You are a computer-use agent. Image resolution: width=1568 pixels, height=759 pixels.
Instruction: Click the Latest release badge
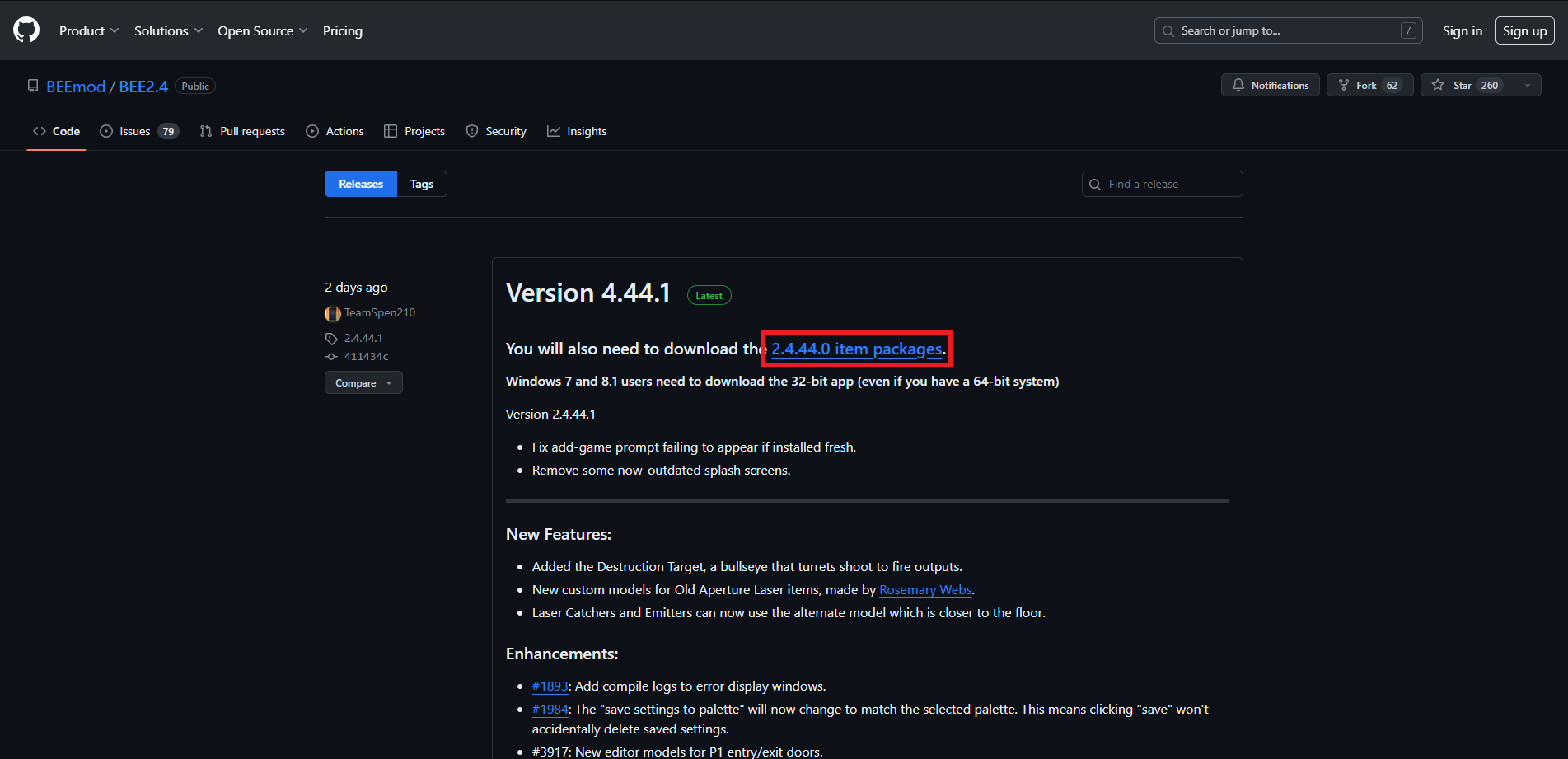(709, 295)
